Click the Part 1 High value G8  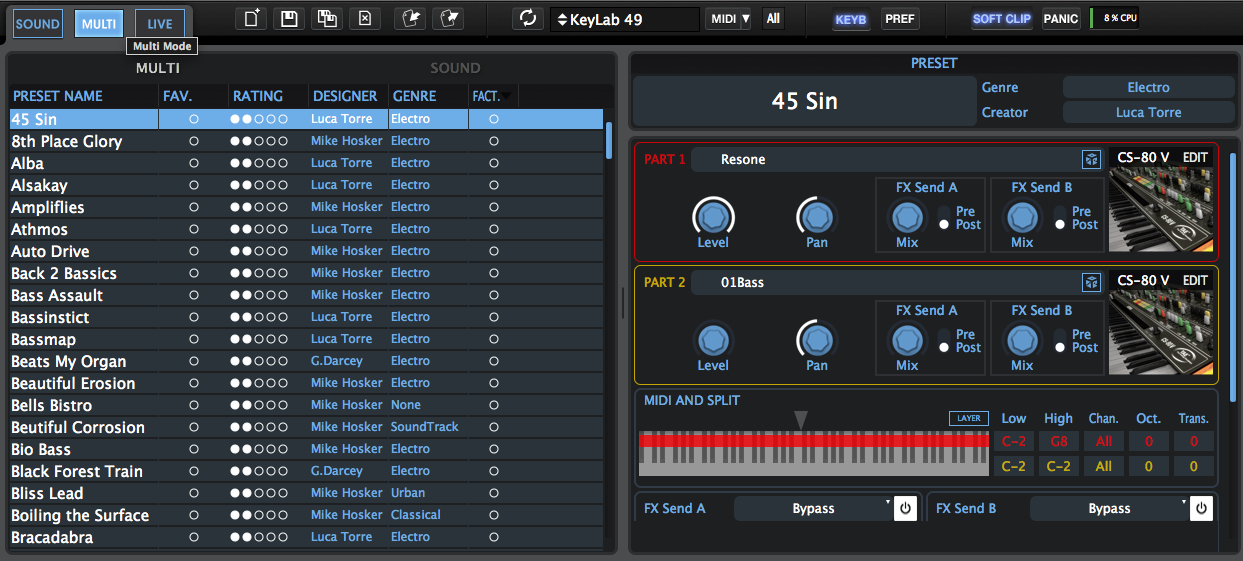pos(1058,441)
